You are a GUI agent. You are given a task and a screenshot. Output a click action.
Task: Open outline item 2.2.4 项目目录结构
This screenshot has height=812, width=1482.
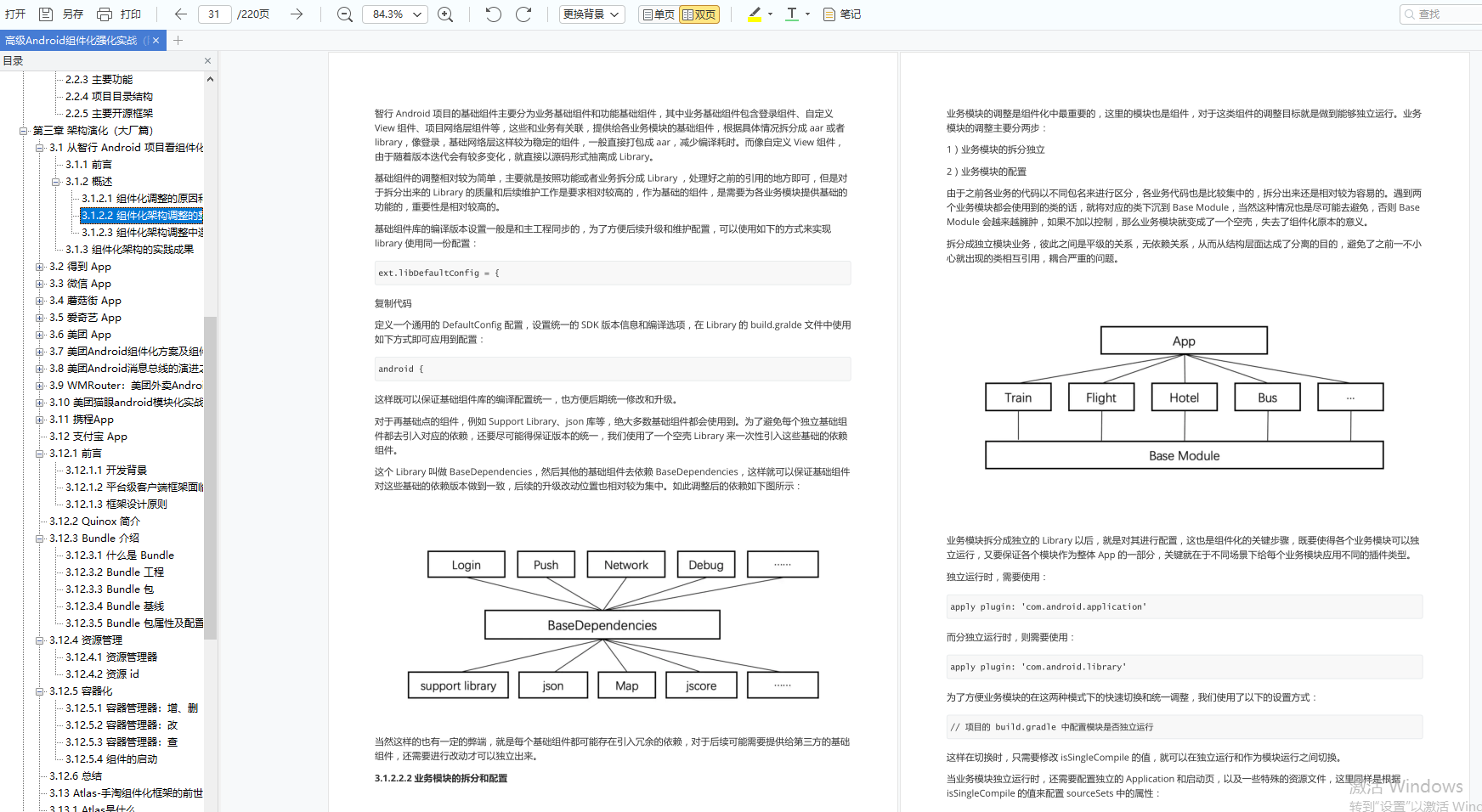click(x=109, y=96)
